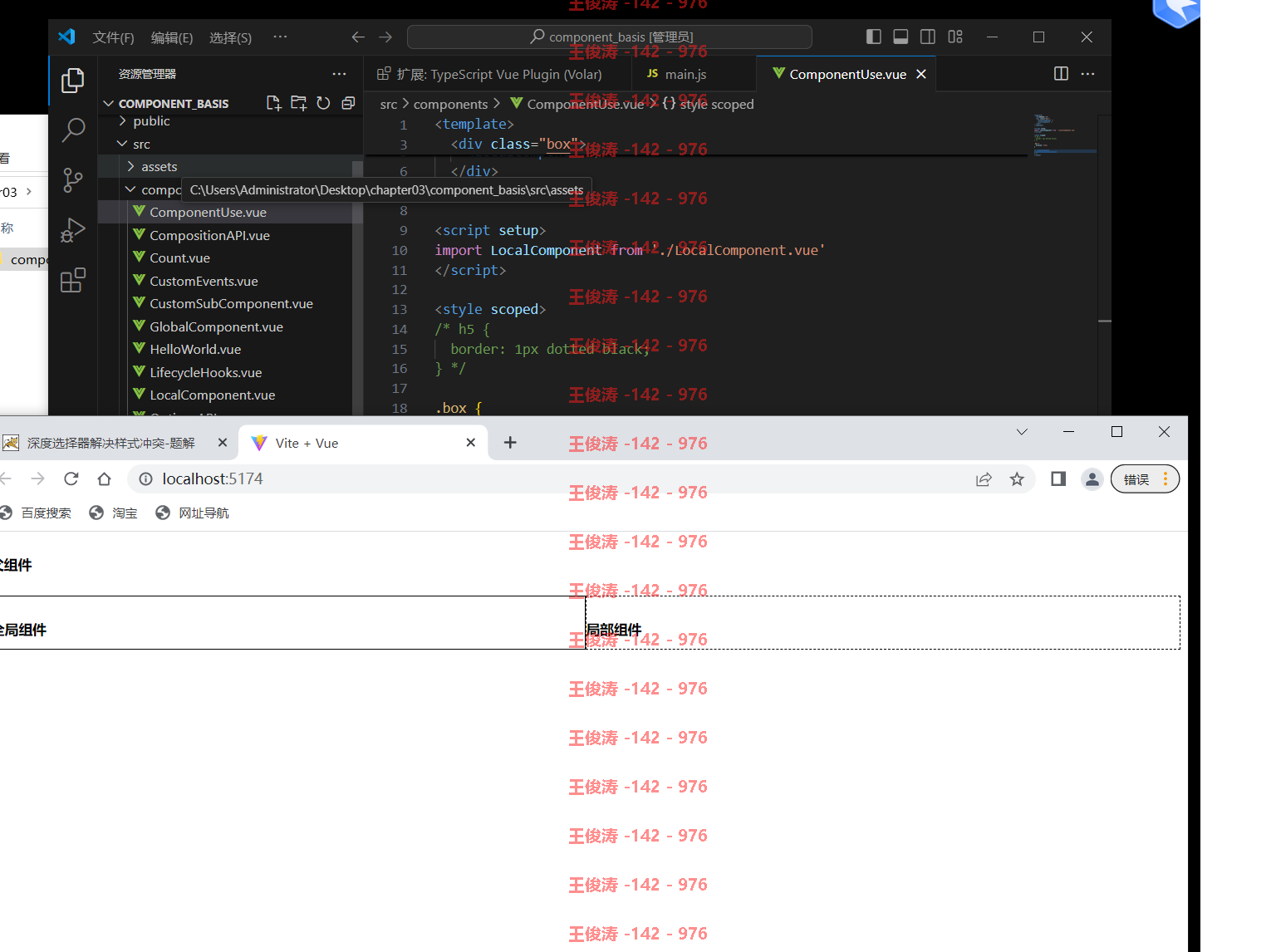Toggle the primary sidebar layout
Screen dimensions: 1276x952
click(x=874, y=37)
